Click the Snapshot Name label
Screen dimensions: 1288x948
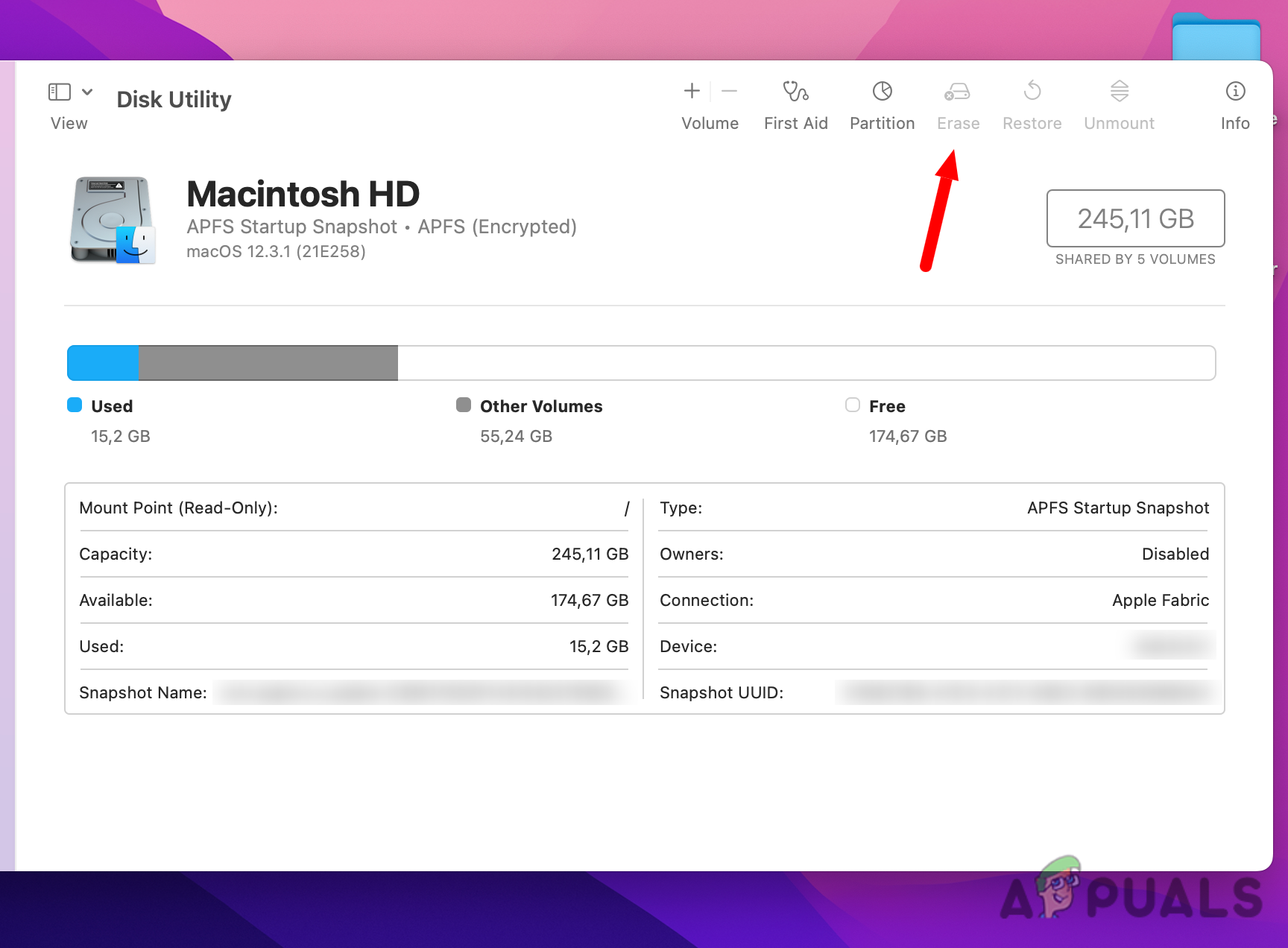pyautogui.click(x=143, y=692)
